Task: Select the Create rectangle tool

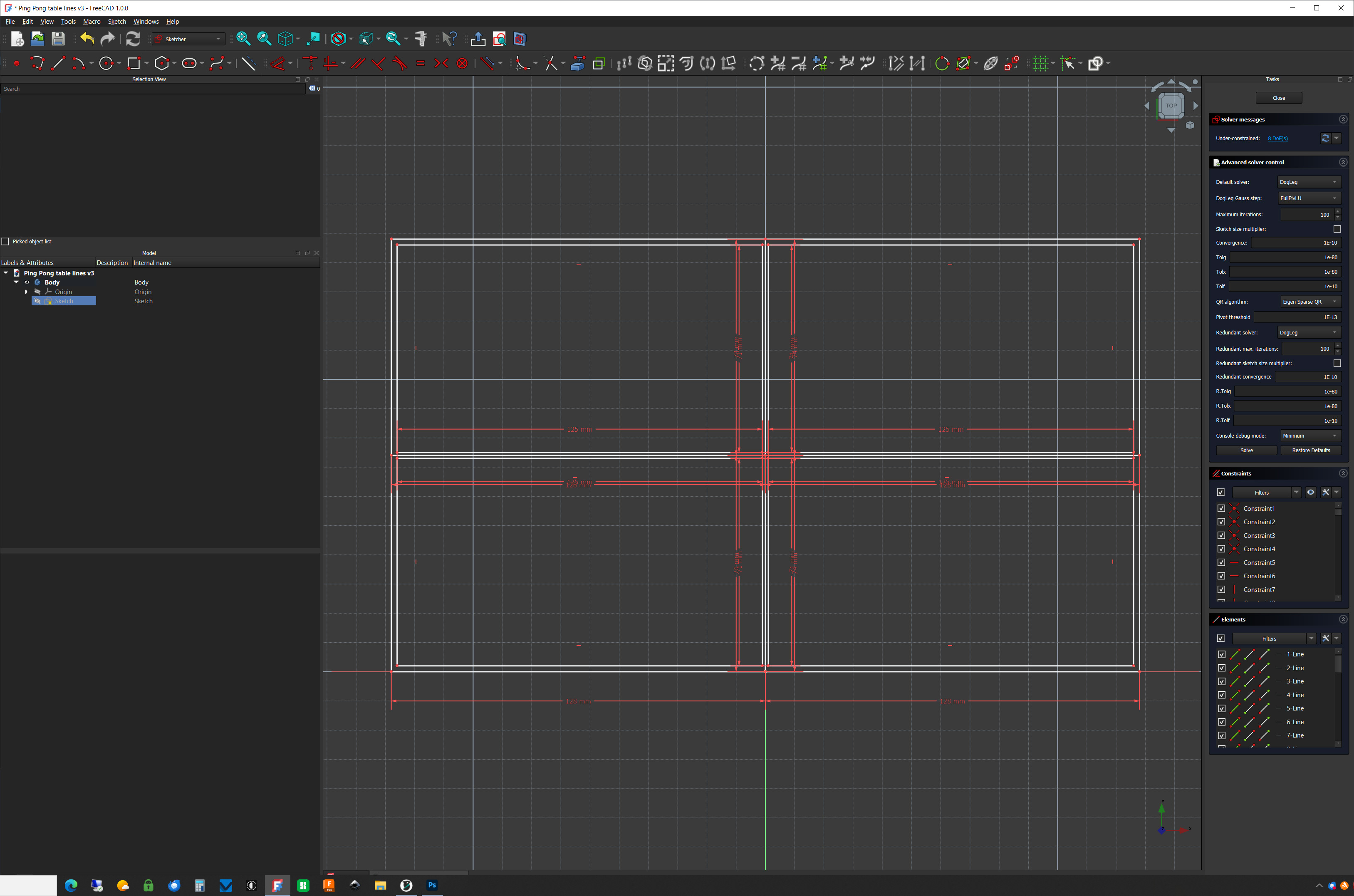Action: (x=135, y=63)
